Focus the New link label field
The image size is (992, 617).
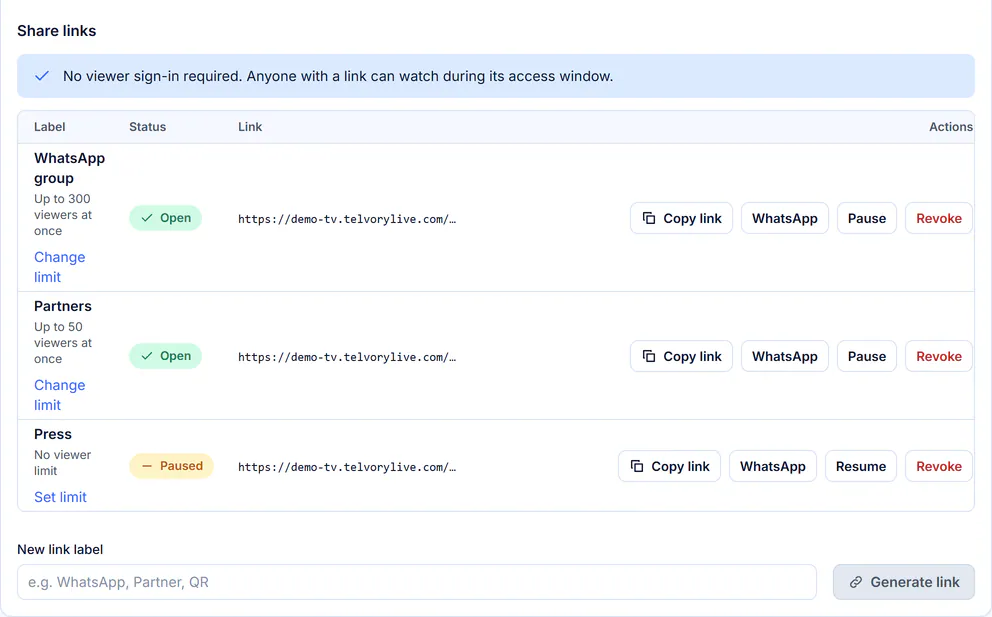(417, 582)
